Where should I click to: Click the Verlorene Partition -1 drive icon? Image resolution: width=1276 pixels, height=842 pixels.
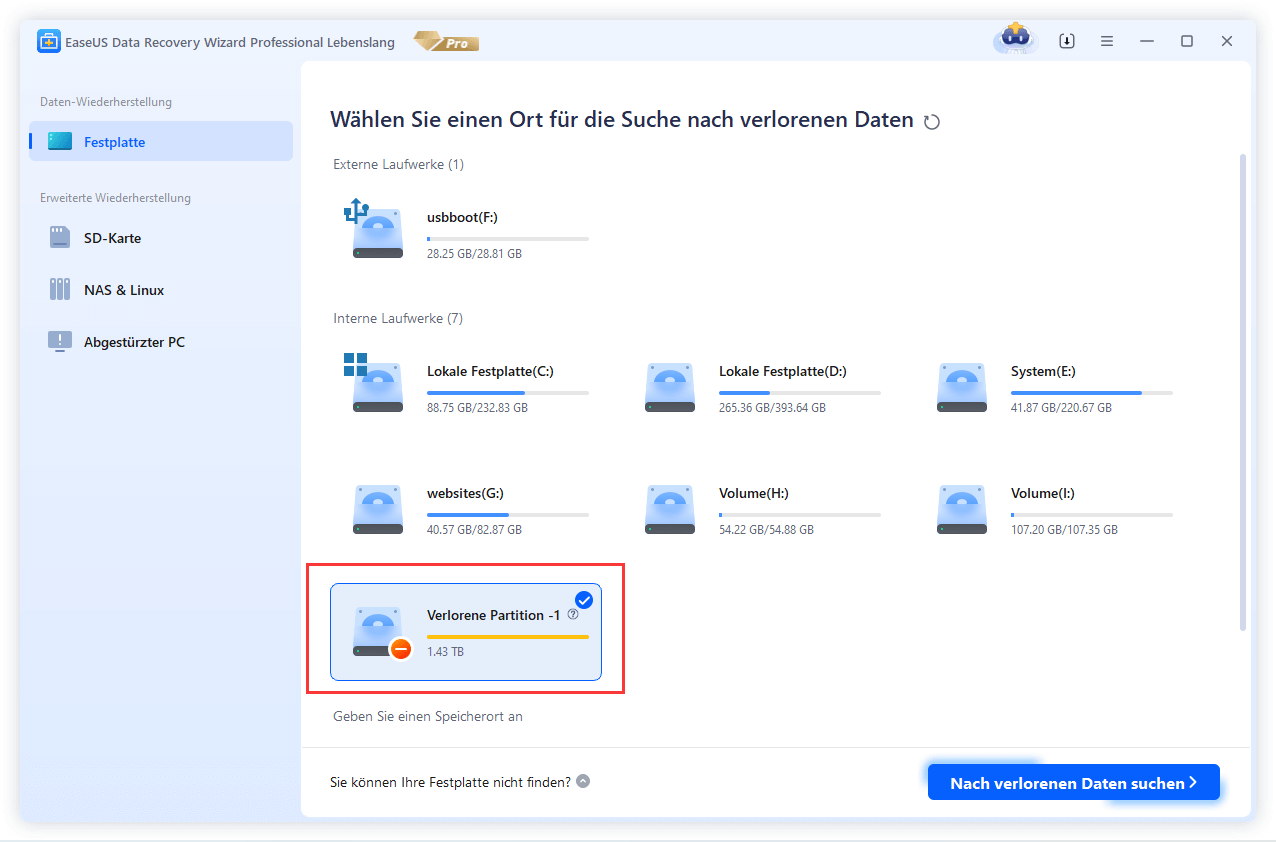(x=381, y=632)
